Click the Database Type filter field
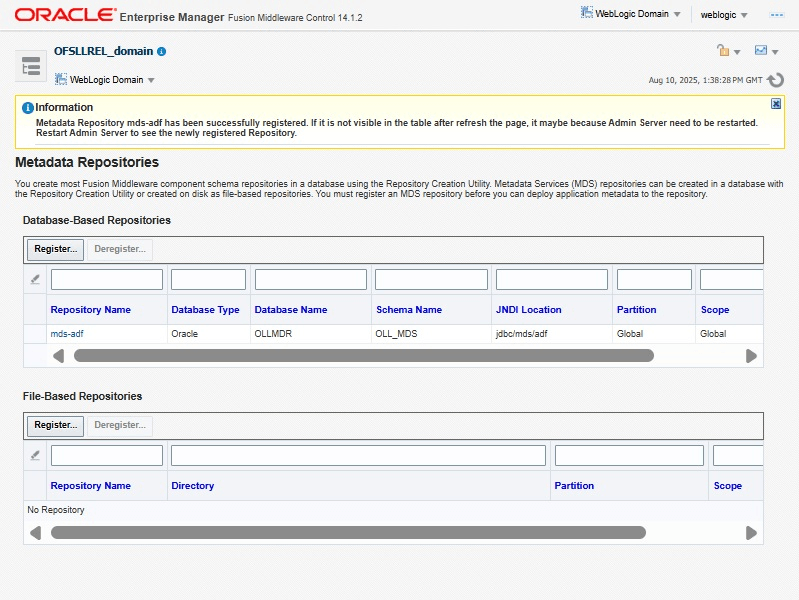Viewport: 799px width, 600px height. click(x=208, y=279)
